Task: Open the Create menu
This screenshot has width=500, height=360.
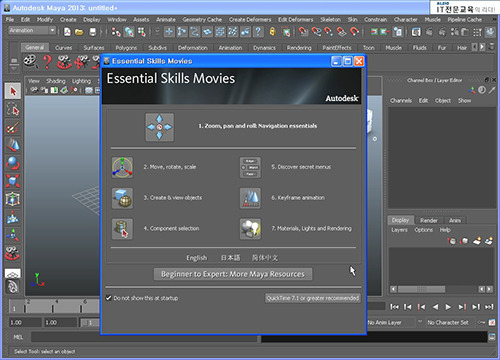Action: point(68,19)
